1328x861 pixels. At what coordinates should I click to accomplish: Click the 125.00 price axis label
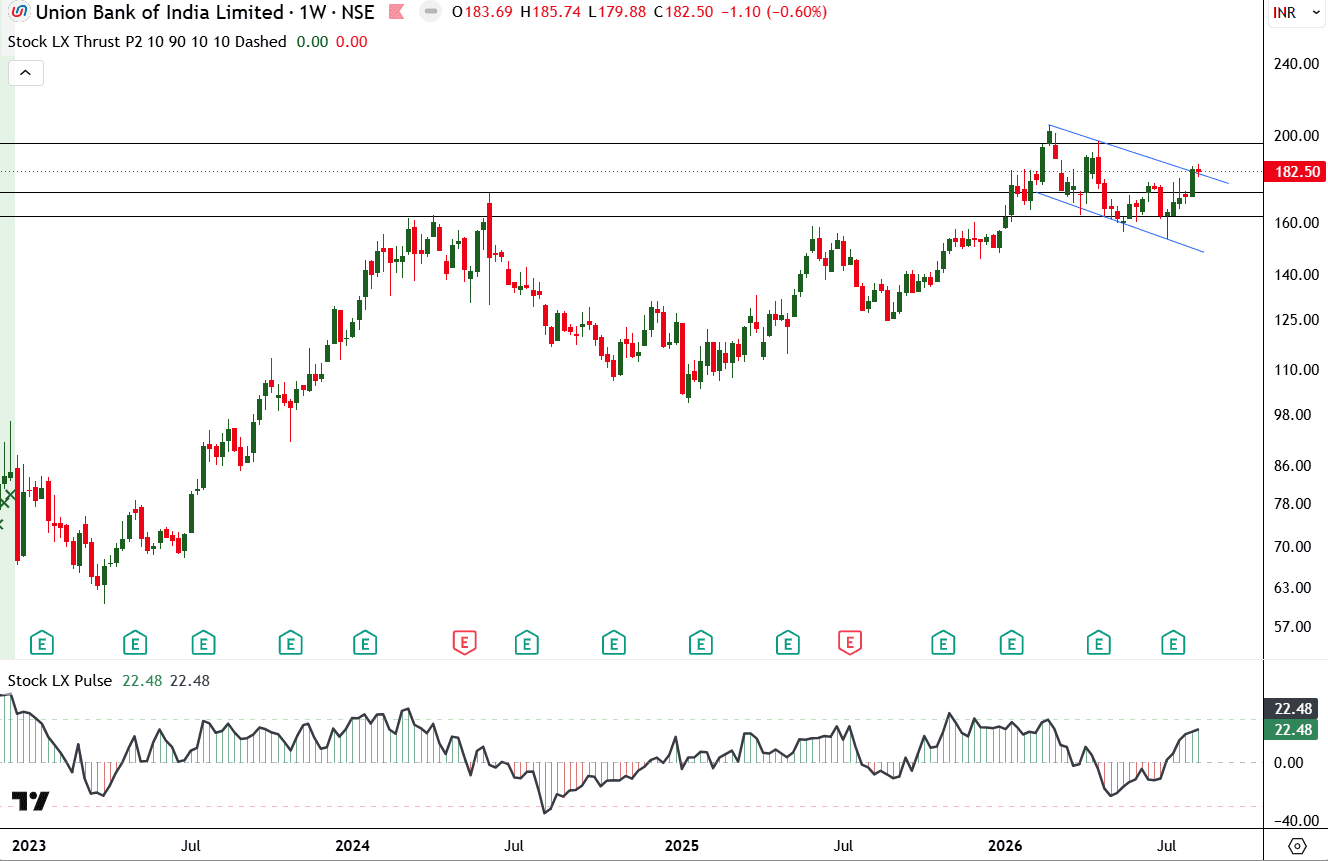pos(1299,320)
